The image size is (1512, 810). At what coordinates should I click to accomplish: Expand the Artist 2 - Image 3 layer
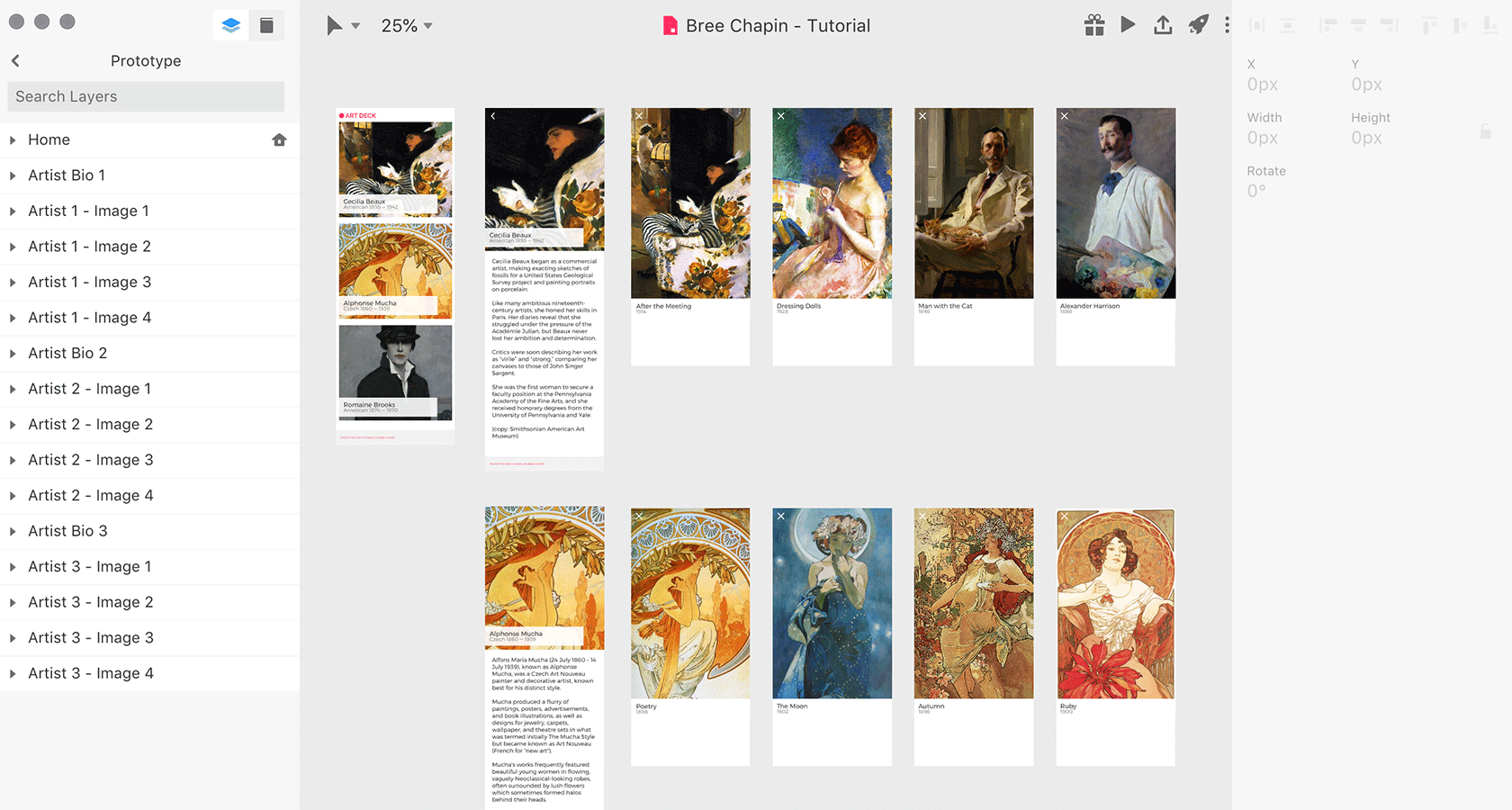pyautogui.click(x=13, y=460)
